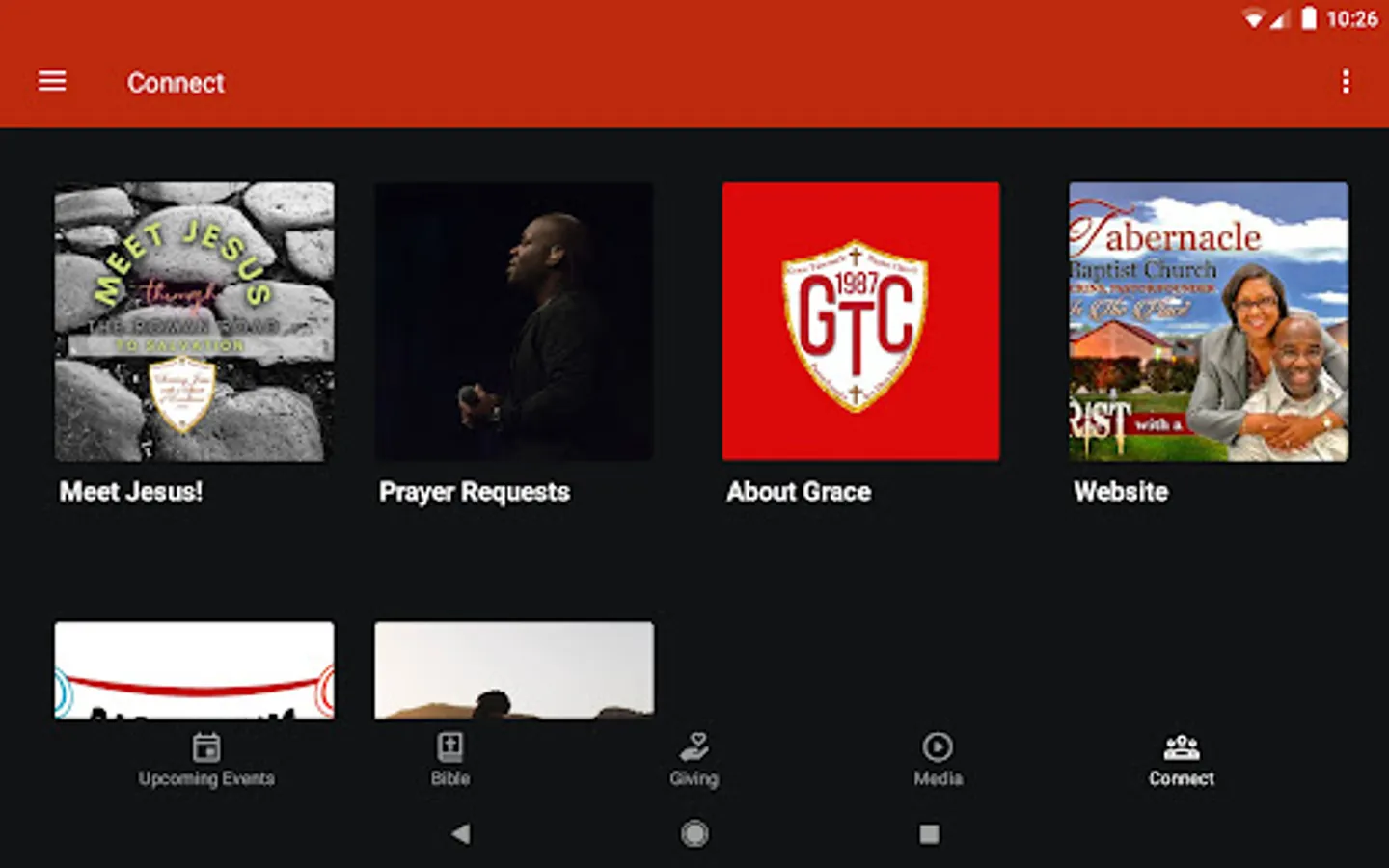Image resolution: width=1389 pixels, height=868 pixels.
Task: Check the Wi-Fi status icon
Action: coord(1253,19)
